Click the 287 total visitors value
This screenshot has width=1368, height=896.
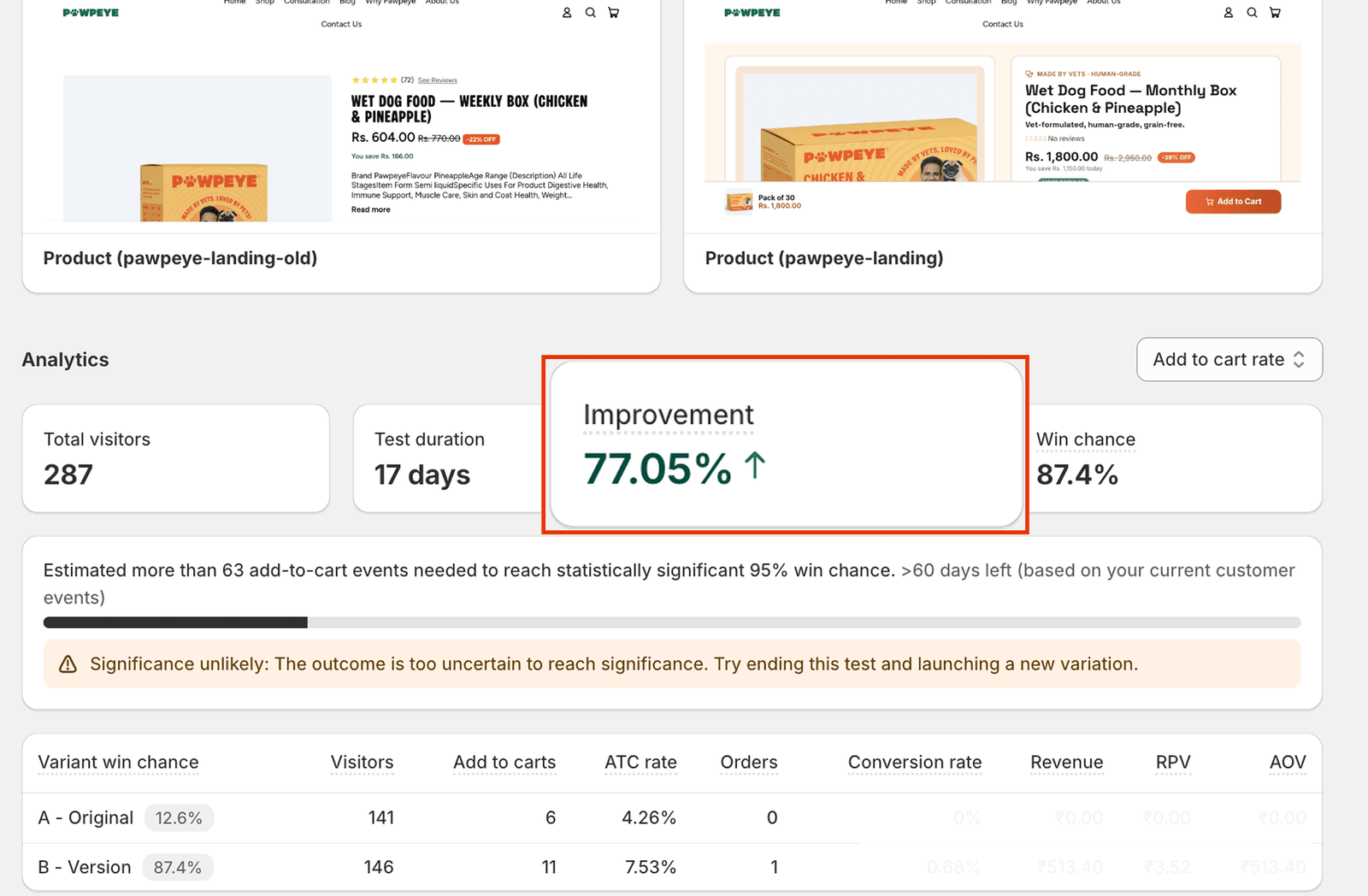(x=68, y=475)
